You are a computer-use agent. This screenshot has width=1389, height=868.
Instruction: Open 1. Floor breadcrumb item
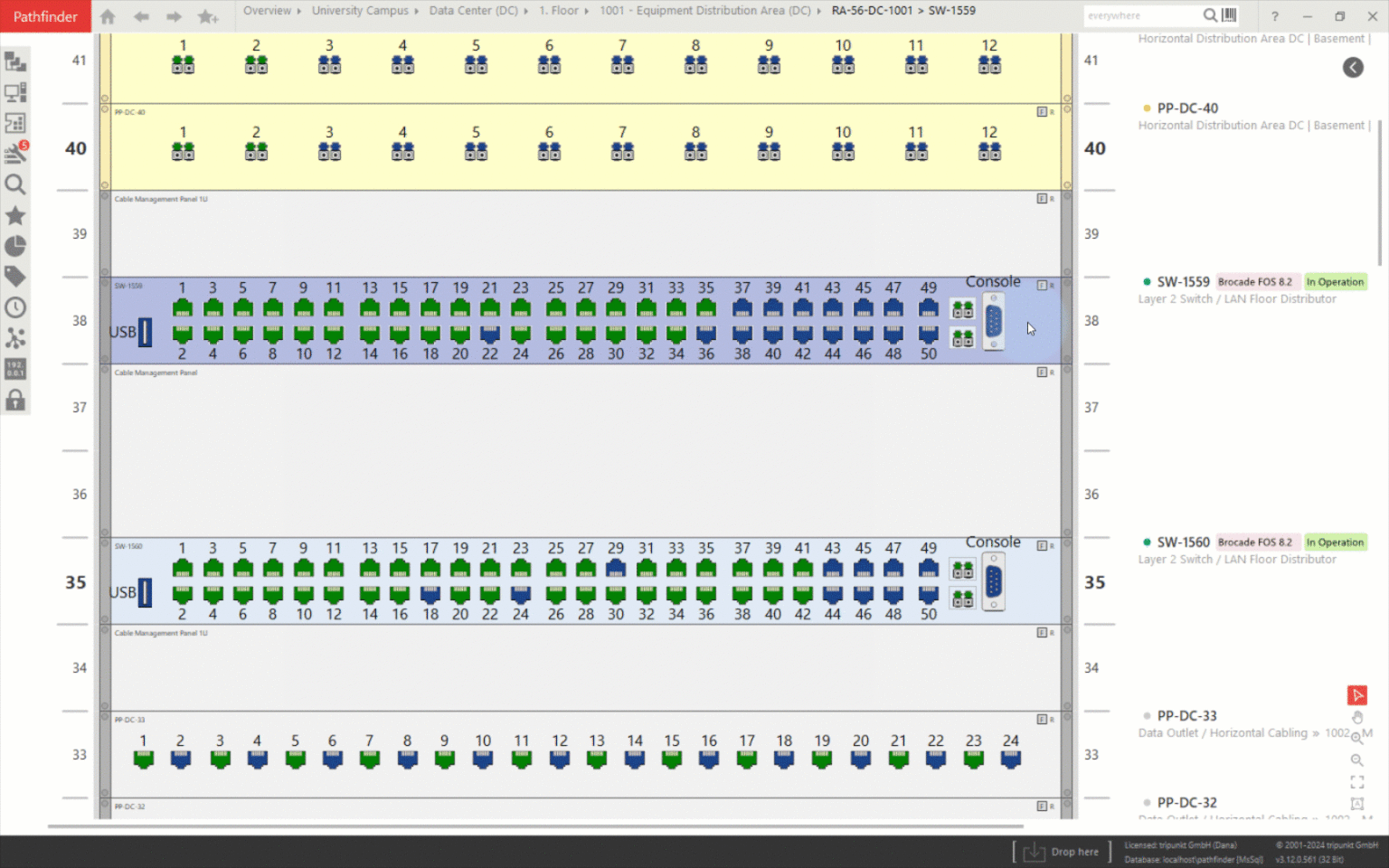pyautogui.click(x=558, y=11)
